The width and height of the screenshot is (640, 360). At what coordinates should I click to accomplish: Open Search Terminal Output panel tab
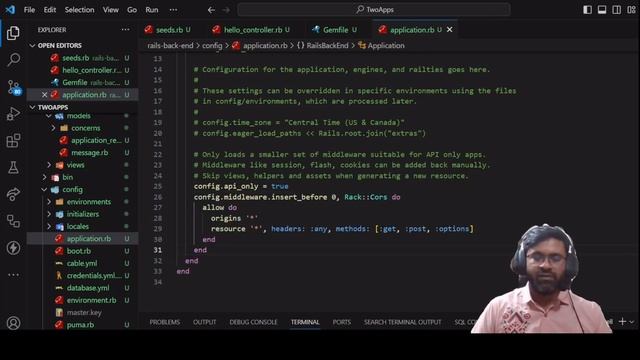pos(402,322)
